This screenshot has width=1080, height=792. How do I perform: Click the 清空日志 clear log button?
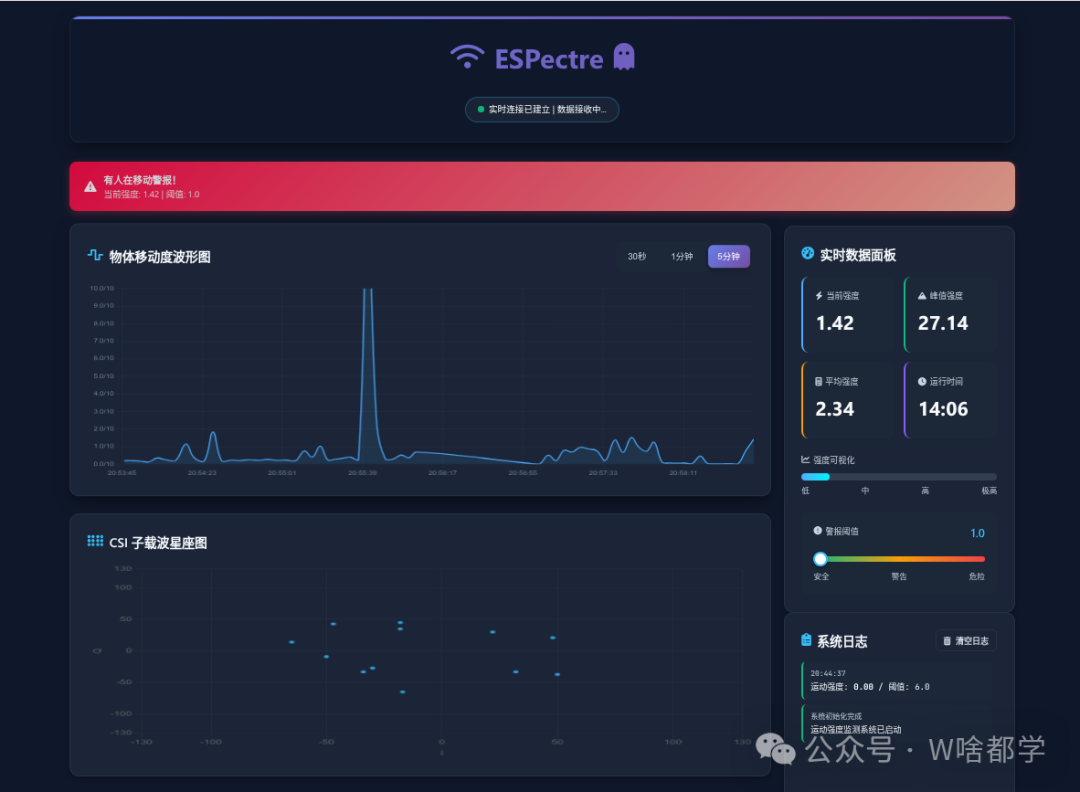point(965,640)
